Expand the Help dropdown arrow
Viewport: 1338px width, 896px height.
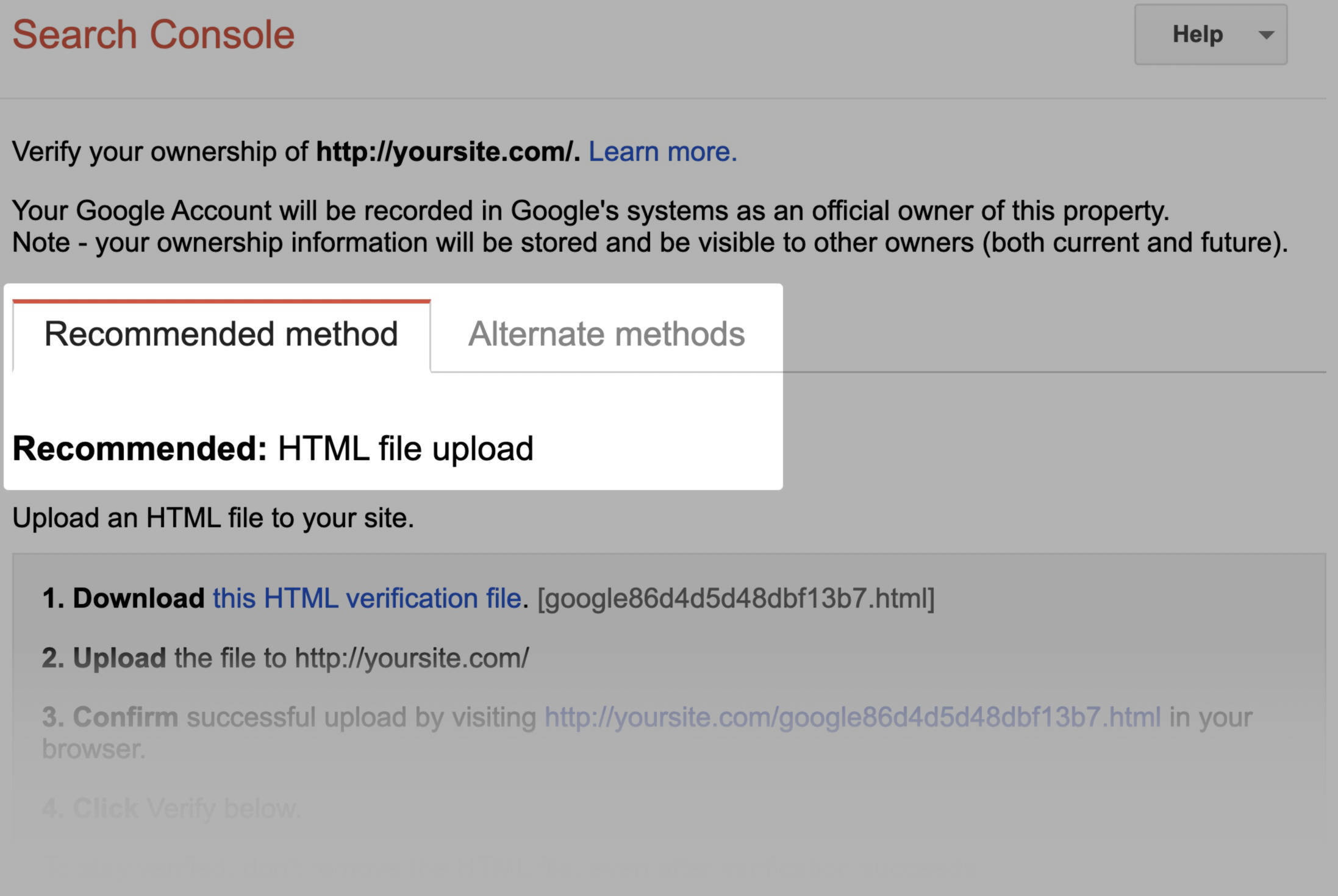[1266, 35]
